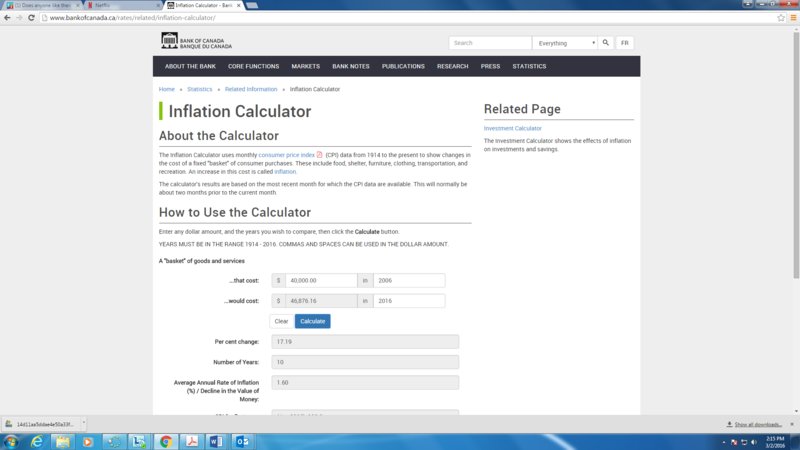Click the Average Annual Rate 1.60 field
Viewport: 800px width, 450px height.
point(365,382)
